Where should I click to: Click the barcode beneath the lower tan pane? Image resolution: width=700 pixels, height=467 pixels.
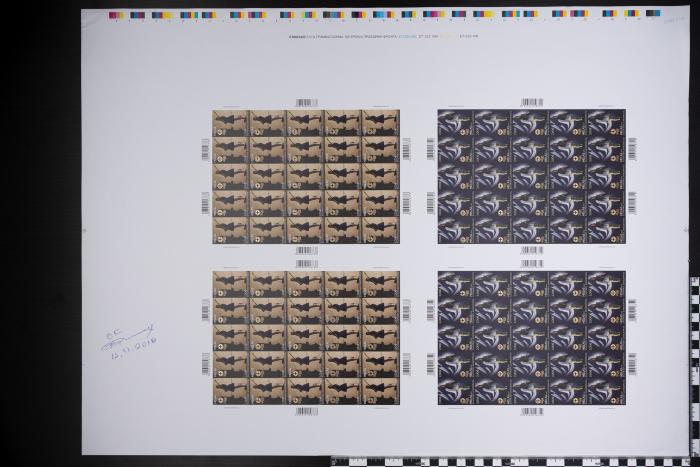(x=307, y=412)
